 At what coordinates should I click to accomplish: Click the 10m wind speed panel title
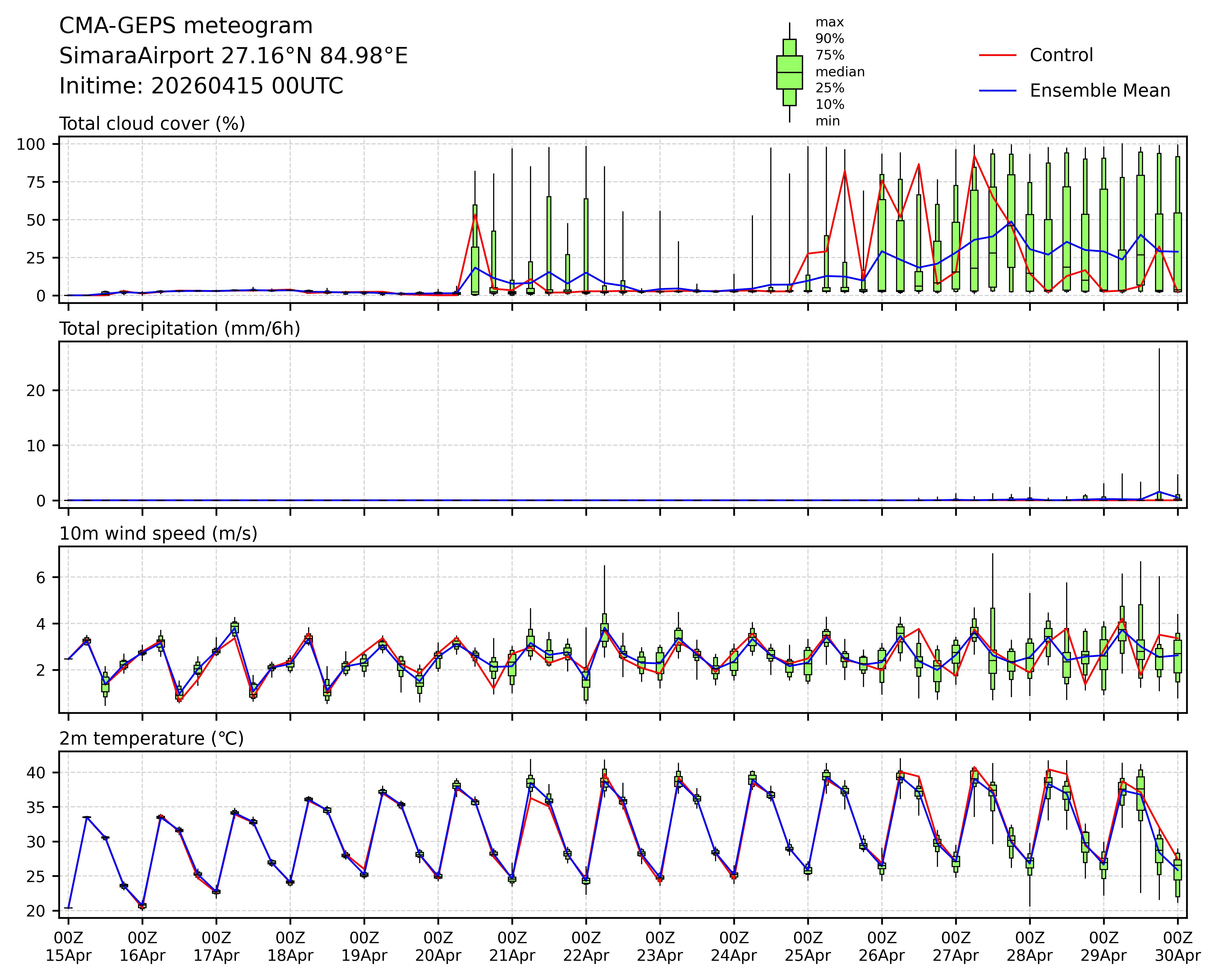(158, 534)
